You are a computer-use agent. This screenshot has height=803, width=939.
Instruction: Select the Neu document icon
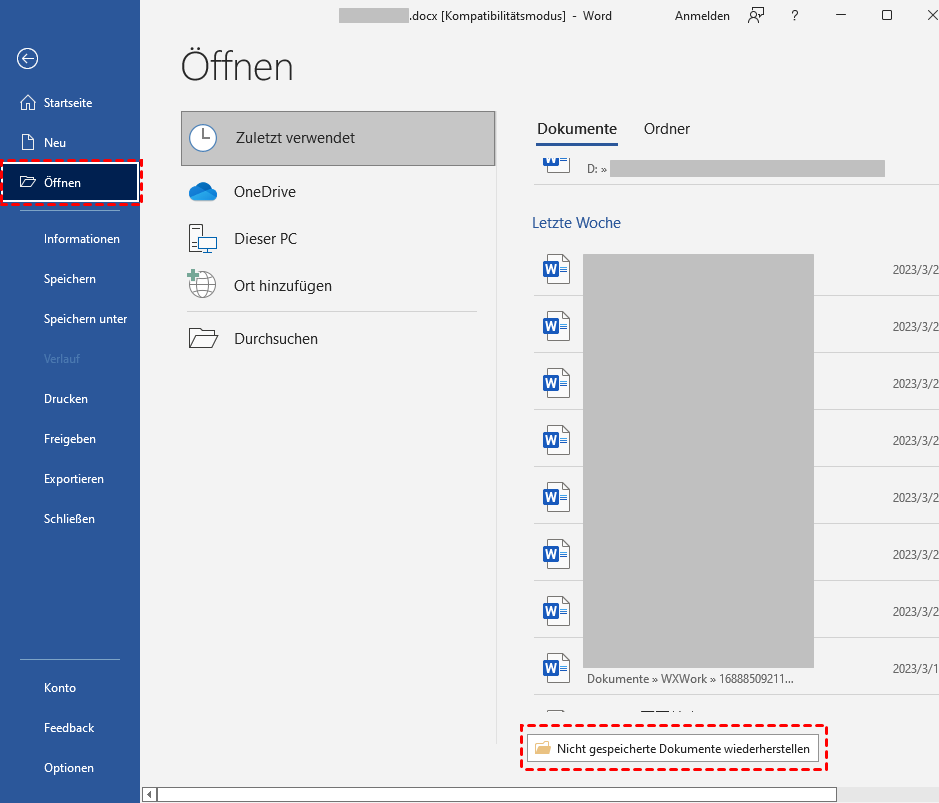[x=28, y=143]
